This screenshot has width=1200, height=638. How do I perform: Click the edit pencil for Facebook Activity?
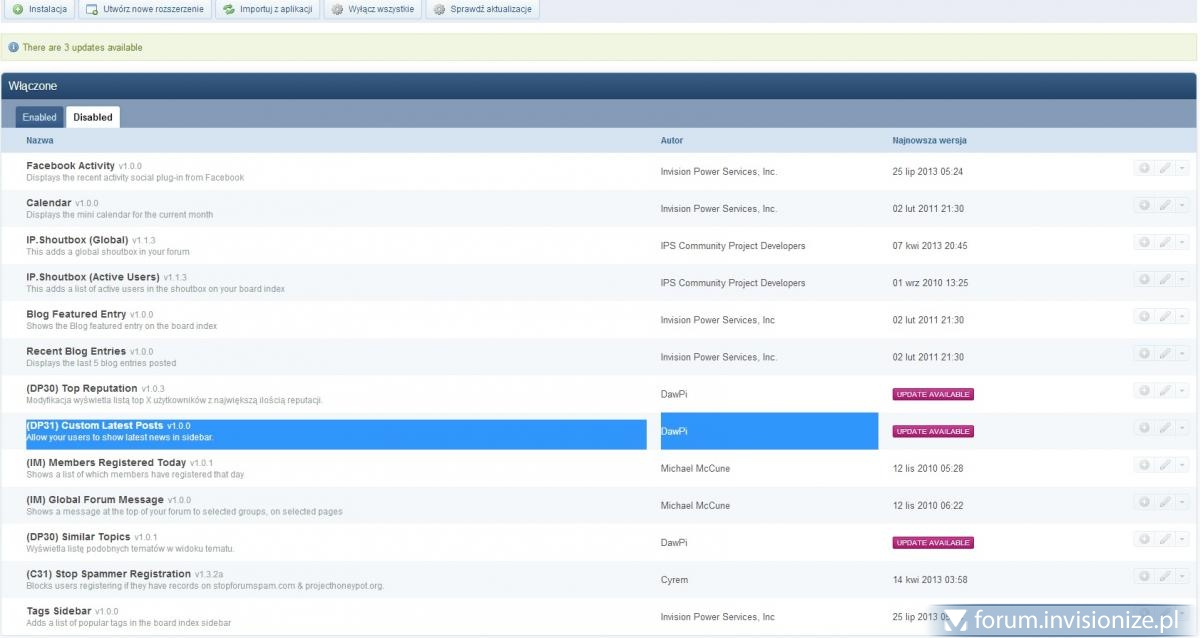click(1163, 168)
